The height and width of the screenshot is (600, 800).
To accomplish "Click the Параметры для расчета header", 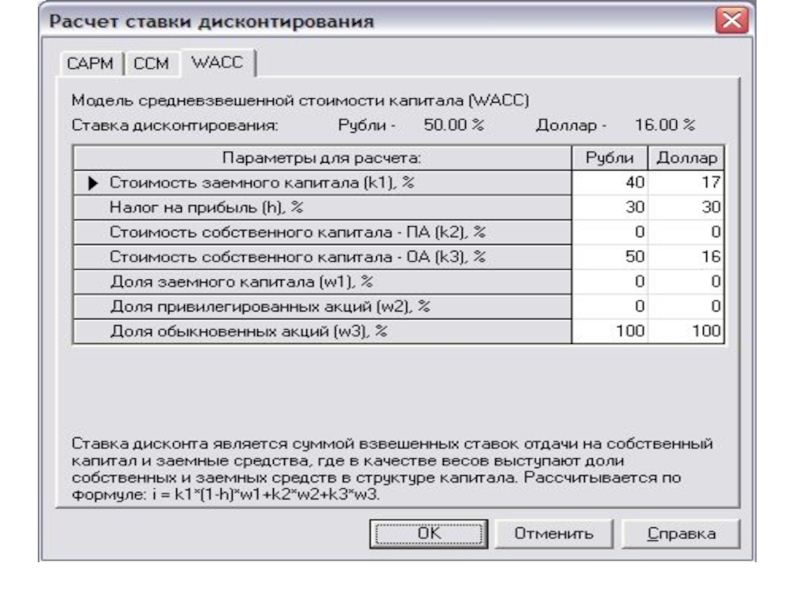I will pyautogui.click(x=322, y=158).
